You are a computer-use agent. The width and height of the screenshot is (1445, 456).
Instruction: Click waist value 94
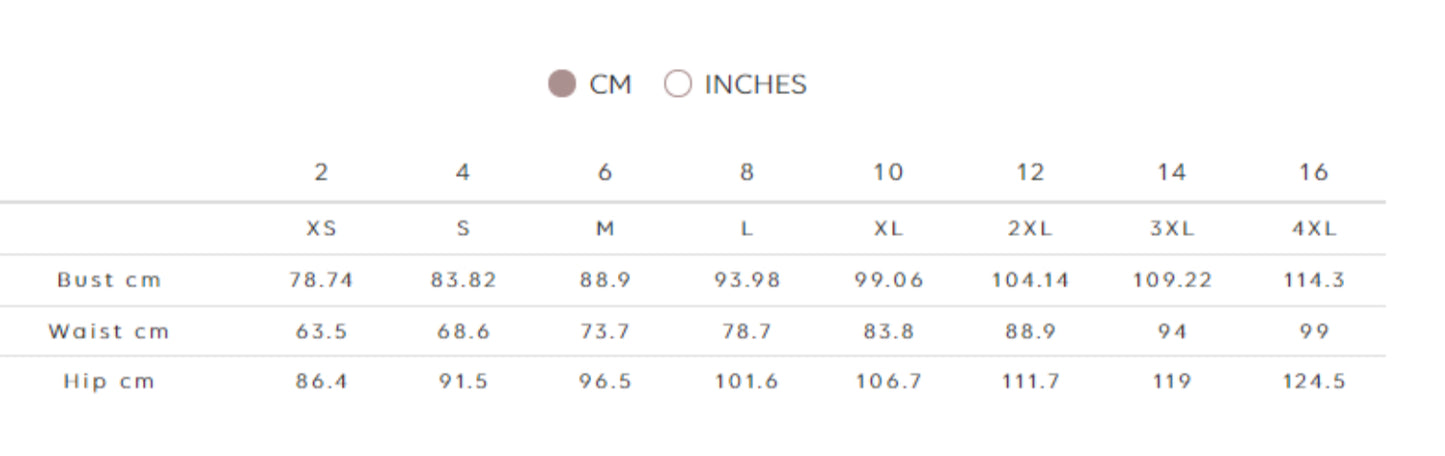click(1171, 331)
